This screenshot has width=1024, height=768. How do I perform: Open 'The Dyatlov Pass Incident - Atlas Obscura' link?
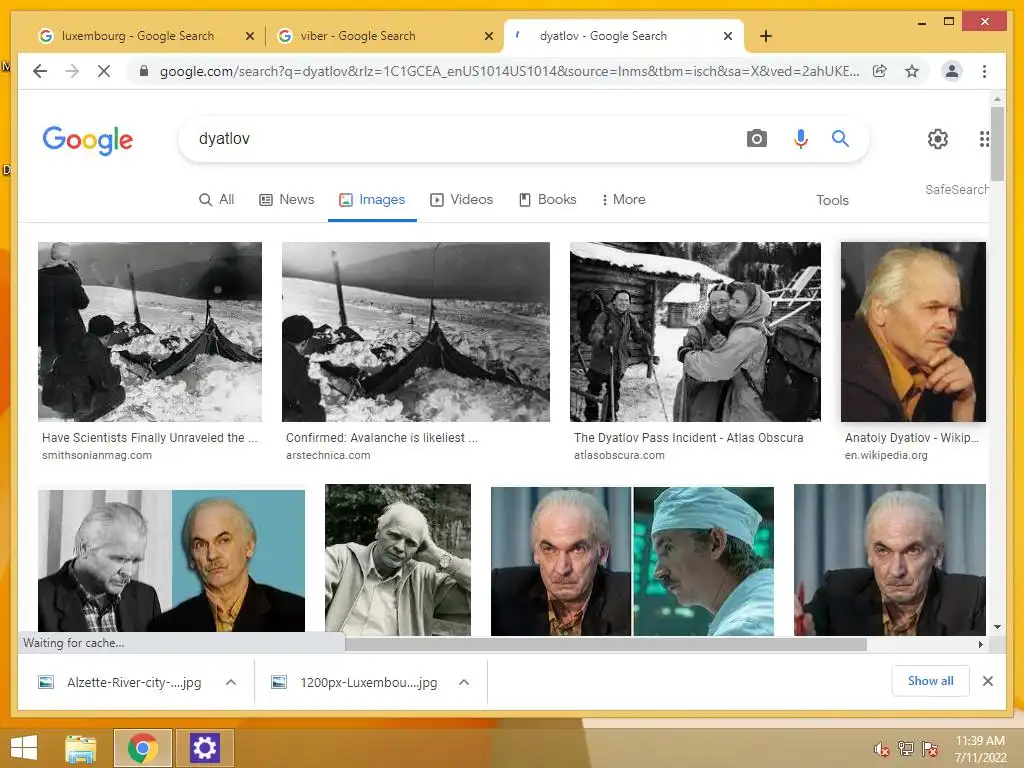(x=688, y=438)
